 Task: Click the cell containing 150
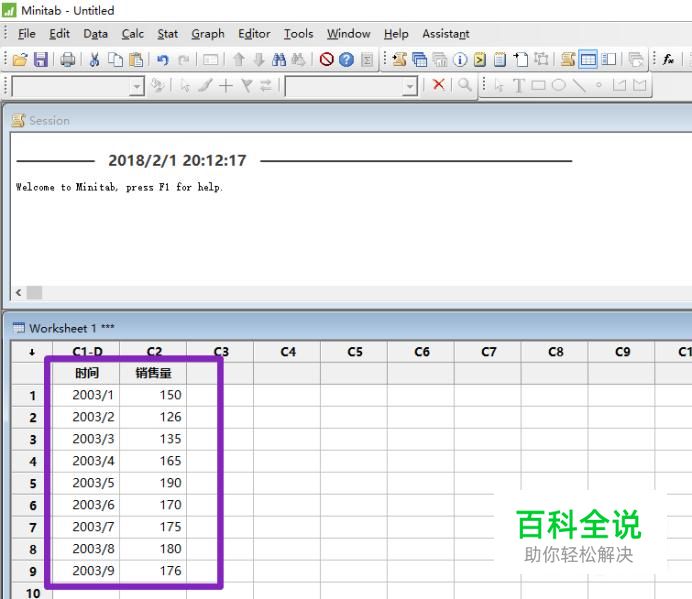[153, 395]
